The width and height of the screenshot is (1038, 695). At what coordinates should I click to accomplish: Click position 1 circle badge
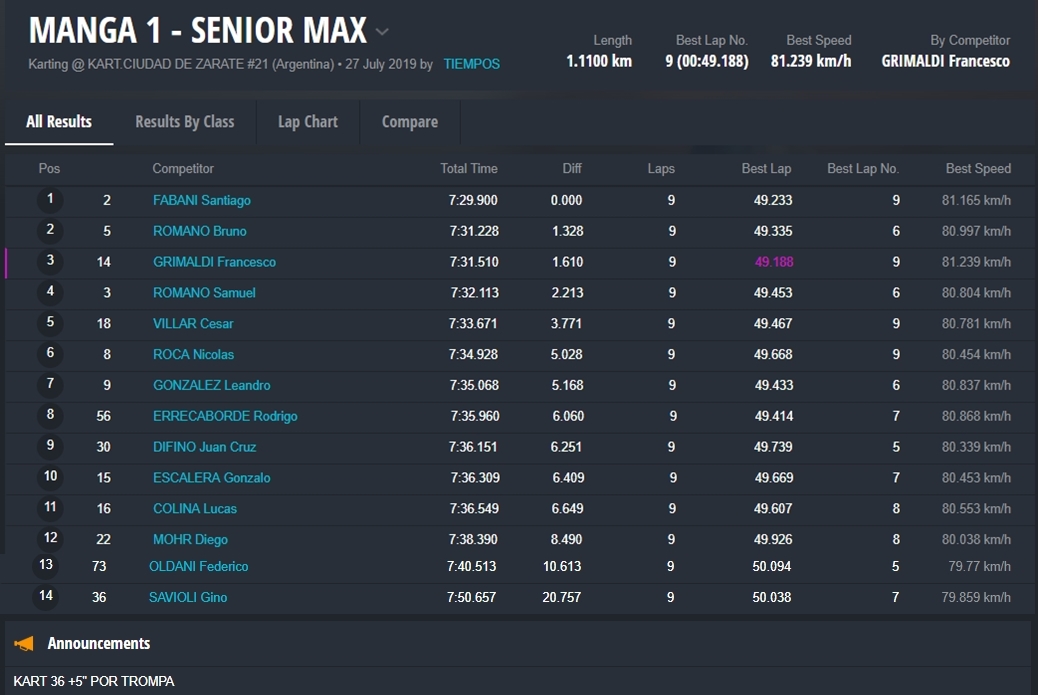click(50, 200)
